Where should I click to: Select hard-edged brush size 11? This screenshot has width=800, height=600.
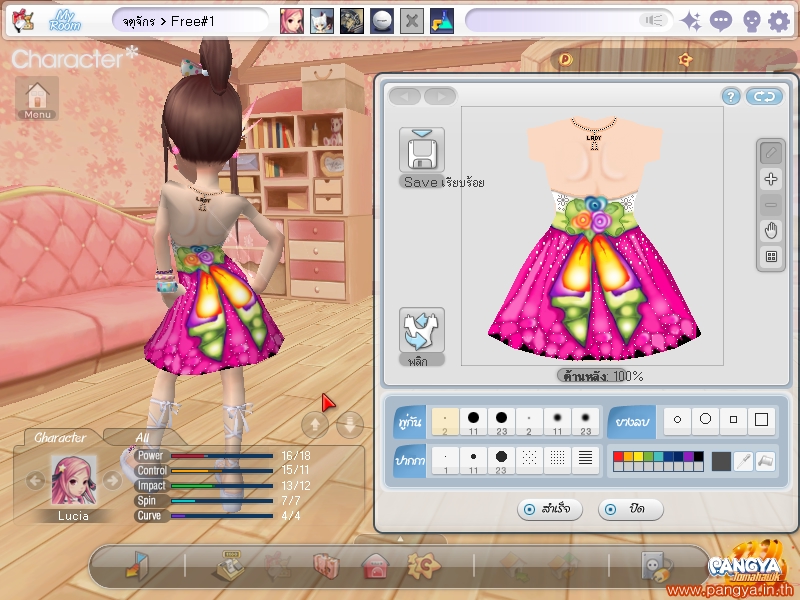click(473, 421)
